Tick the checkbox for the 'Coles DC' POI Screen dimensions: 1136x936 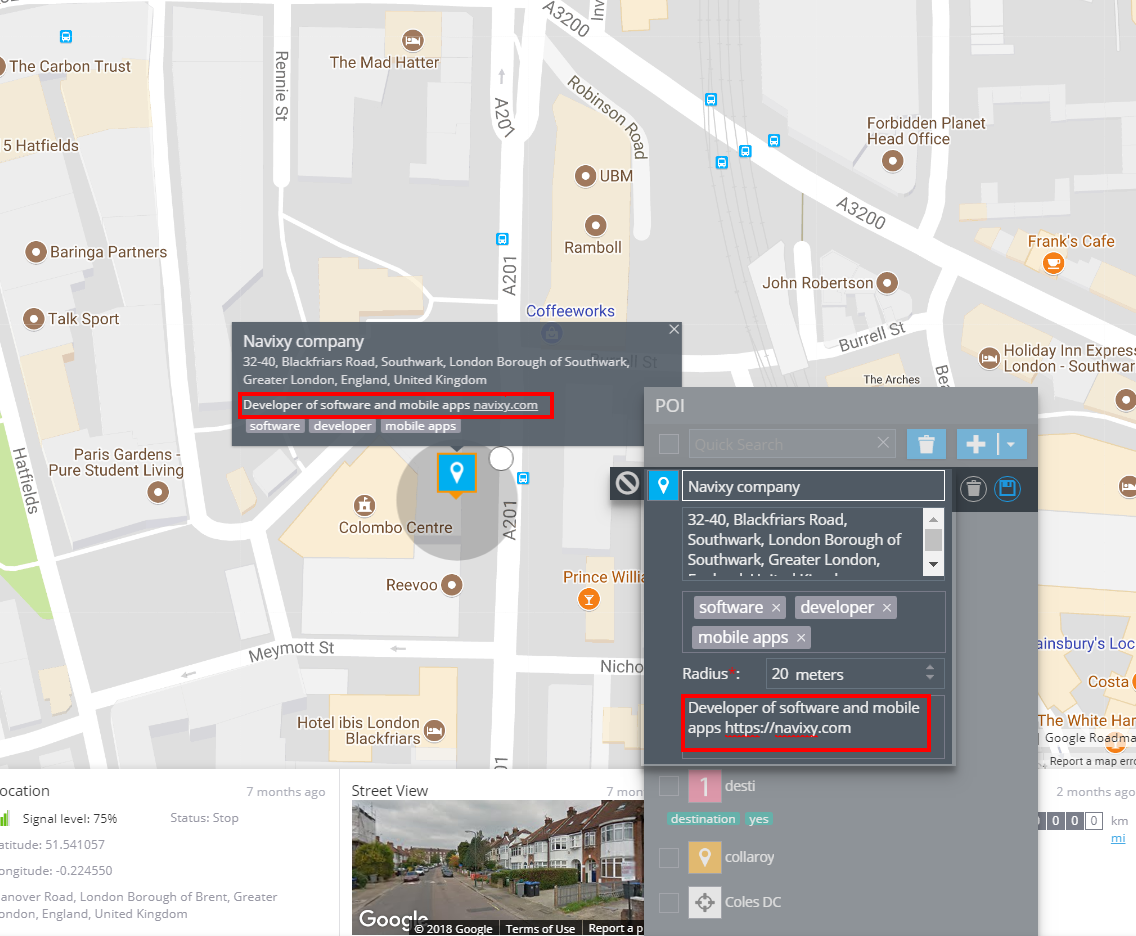click(669, 903)
